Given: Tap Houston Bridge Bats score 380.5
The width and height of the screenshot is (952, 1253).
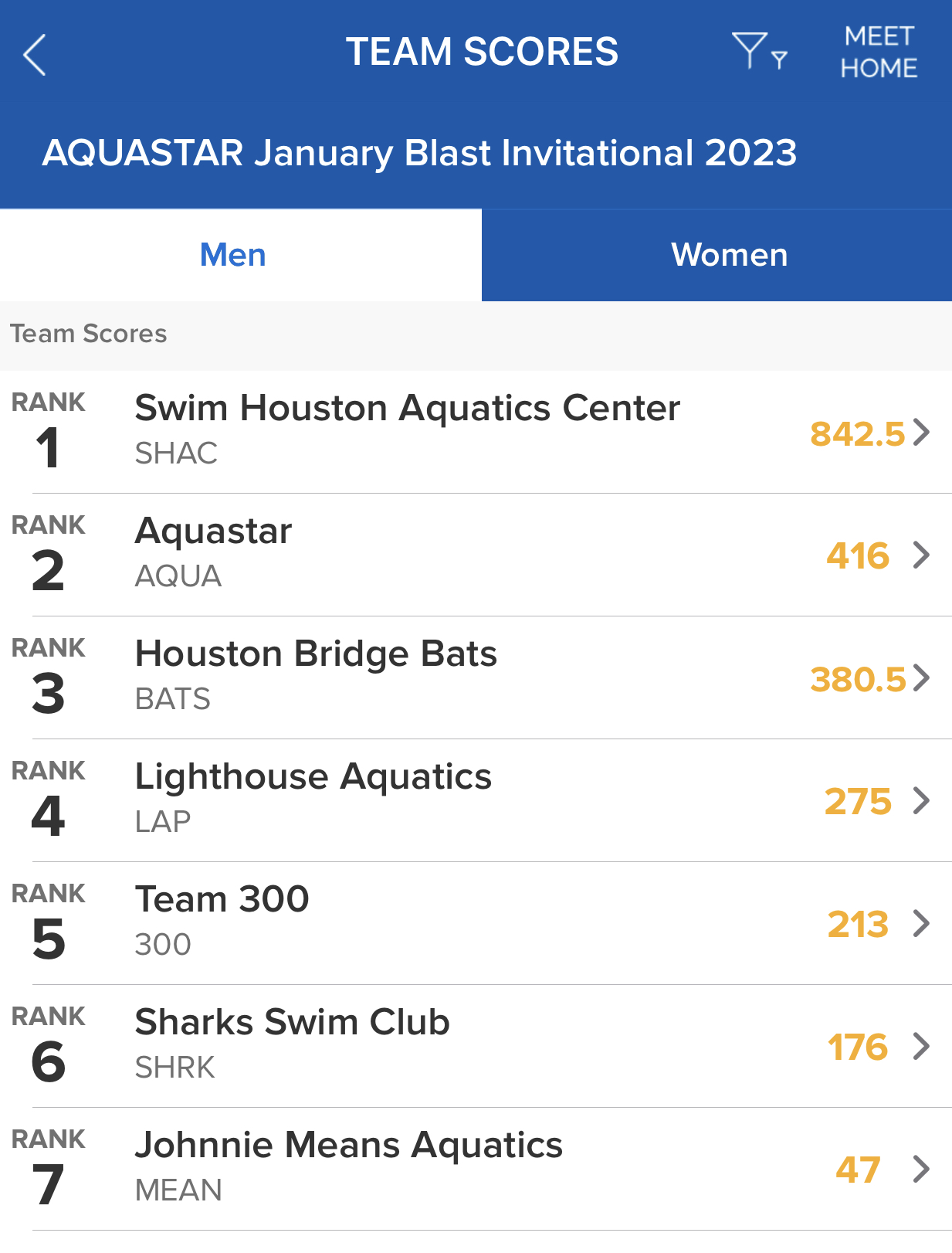Looking at the screenshot, I should (857, 680).
